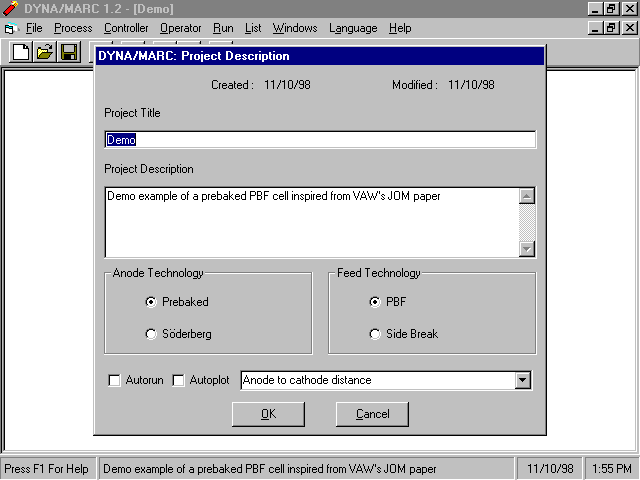
Task: Click the description scrollbar track
Action: coord(527,222)
